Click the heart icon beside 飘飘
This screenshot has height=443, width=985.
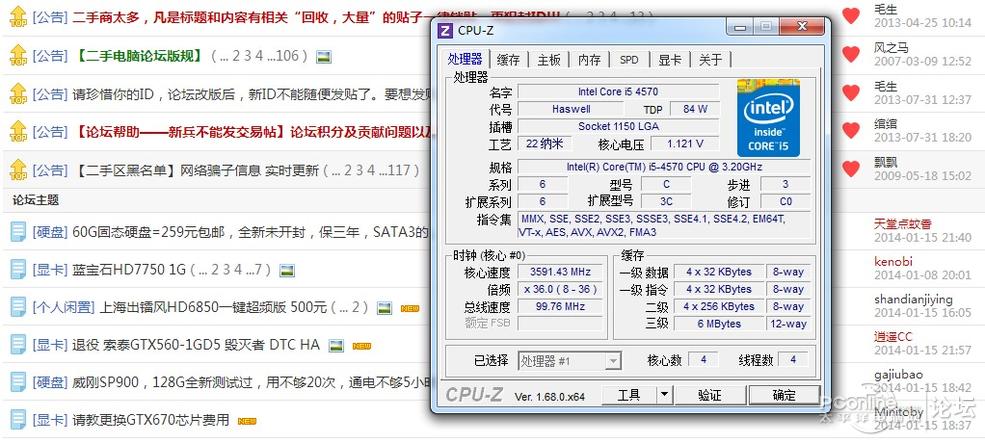click(851, 168)
